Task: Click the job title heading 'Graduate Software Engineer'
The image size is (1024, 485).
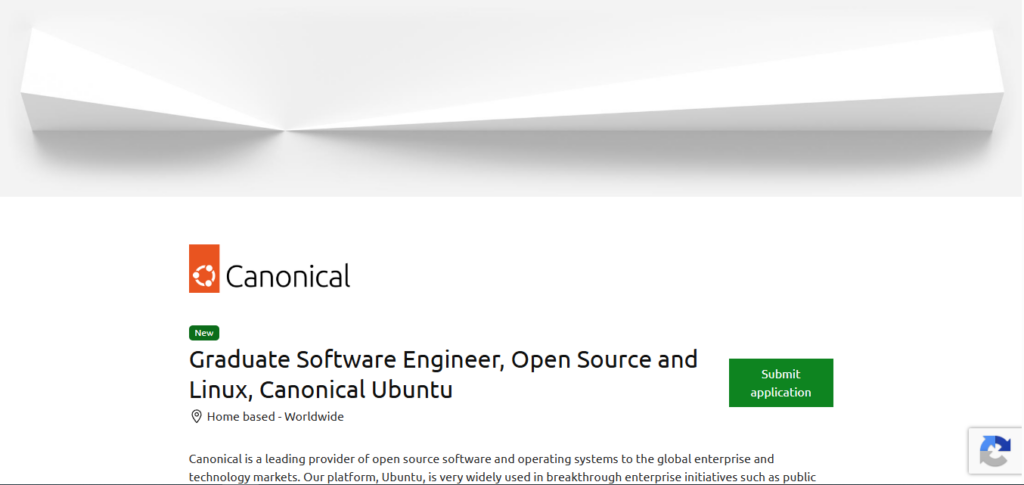Action: click(443, 375)
